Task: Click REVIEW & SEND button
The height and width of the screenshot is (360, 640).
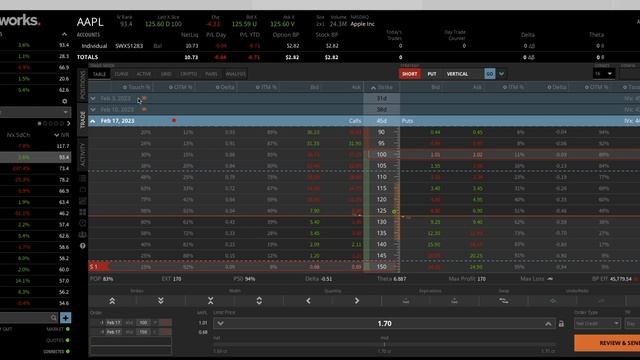Action: click(607, 343)
